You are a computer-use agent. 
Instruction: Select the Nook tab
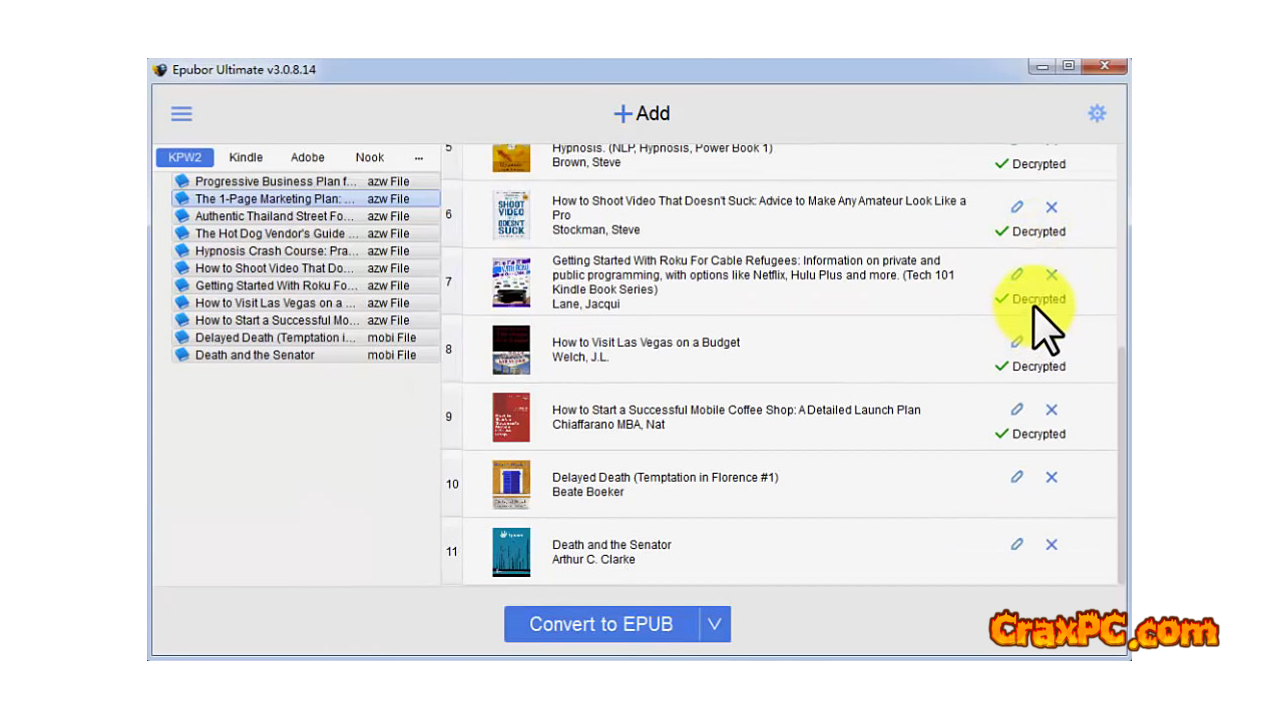(370, 157)
